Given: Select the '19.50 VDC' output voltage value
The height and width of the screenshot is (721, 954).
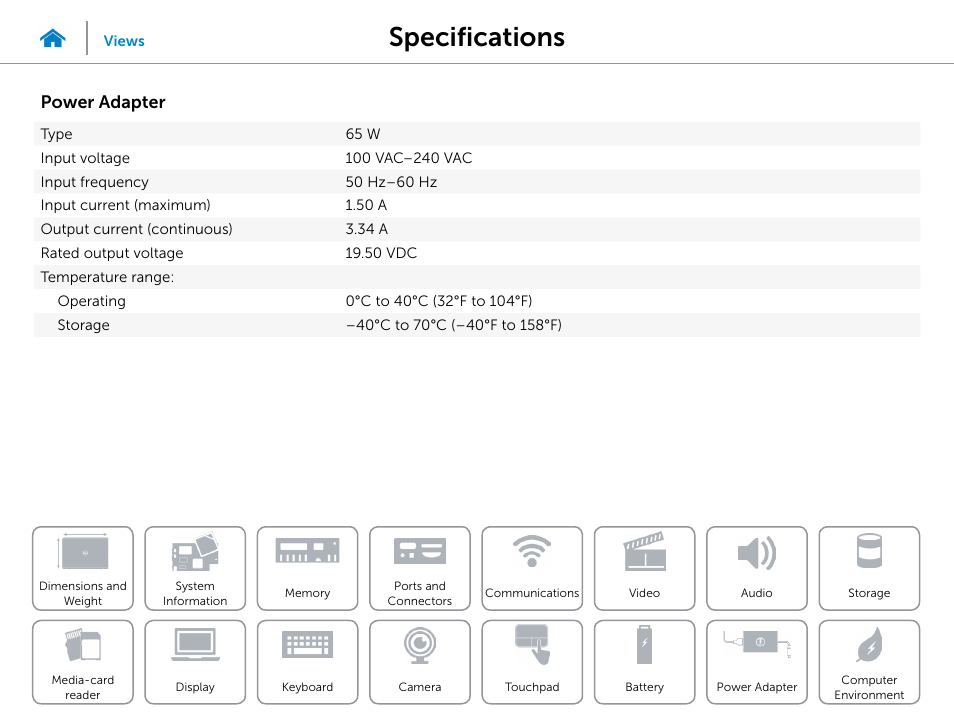Looking at the screenshot, I should point(381,253).
